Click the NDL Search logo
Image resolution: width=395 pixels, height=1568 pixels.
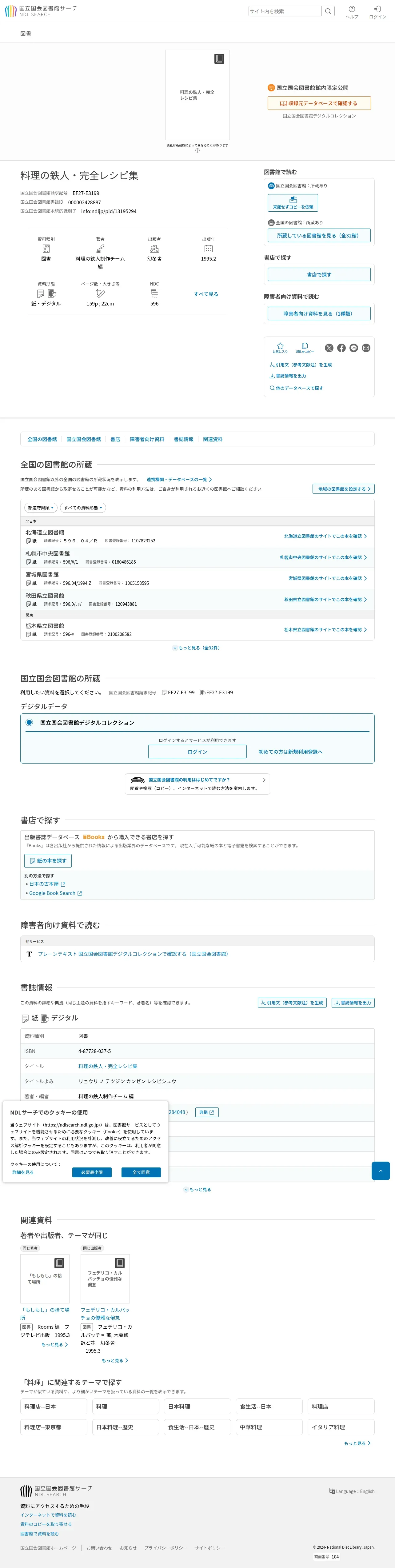point(41,11)
